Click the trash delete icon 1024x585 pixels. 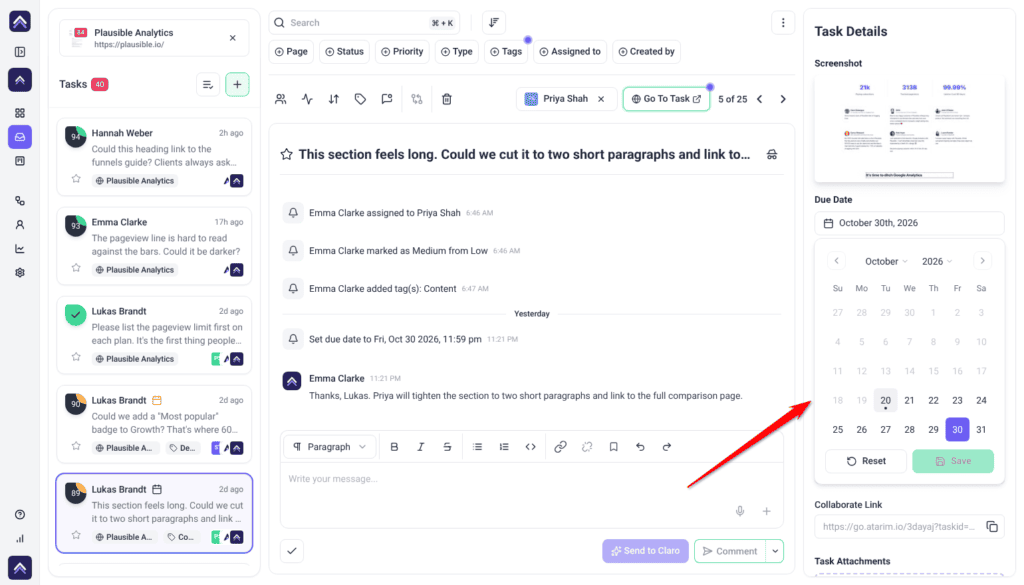click(x=447, y=99)
